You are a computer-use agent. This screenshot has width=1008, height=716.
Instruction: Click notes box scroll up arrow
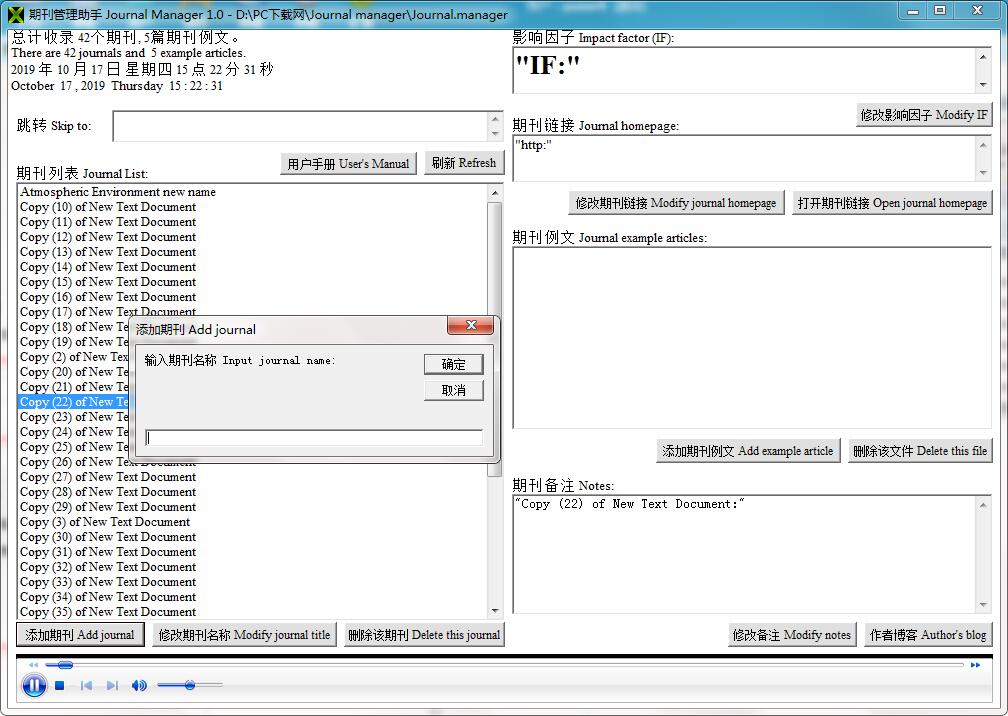983,505
